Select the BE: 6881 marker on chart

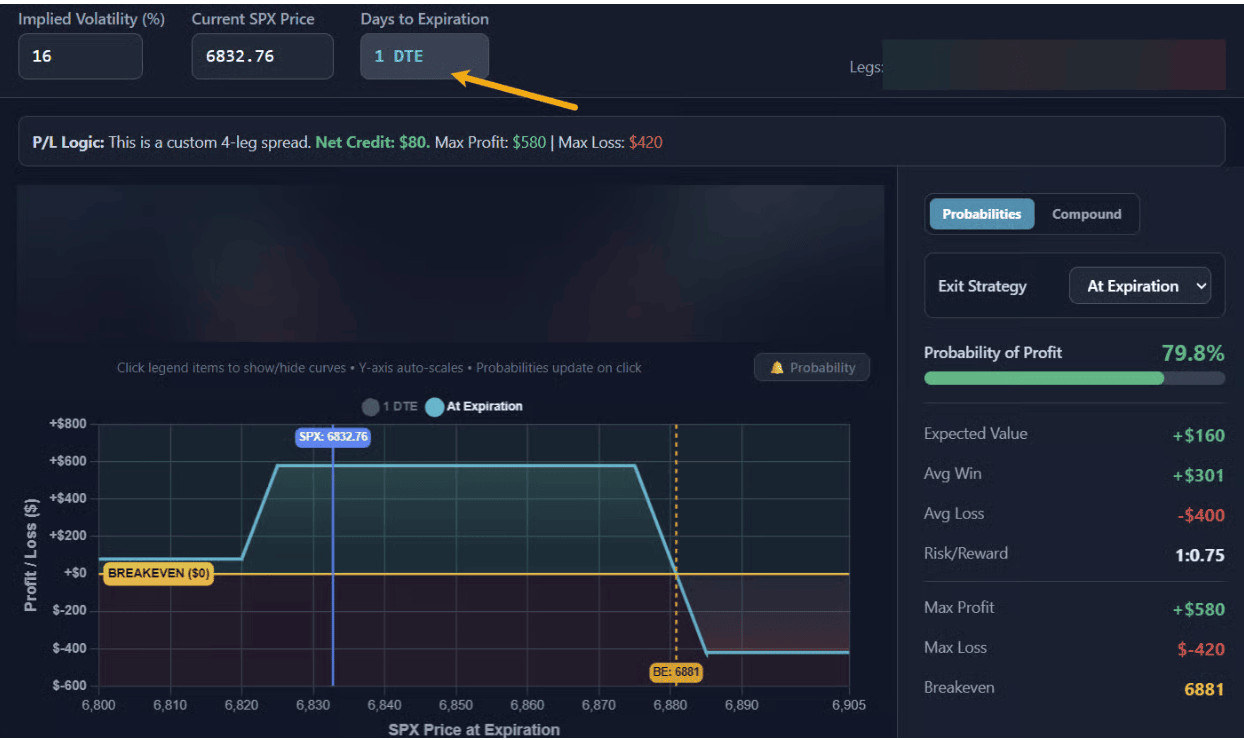(675, 672)
